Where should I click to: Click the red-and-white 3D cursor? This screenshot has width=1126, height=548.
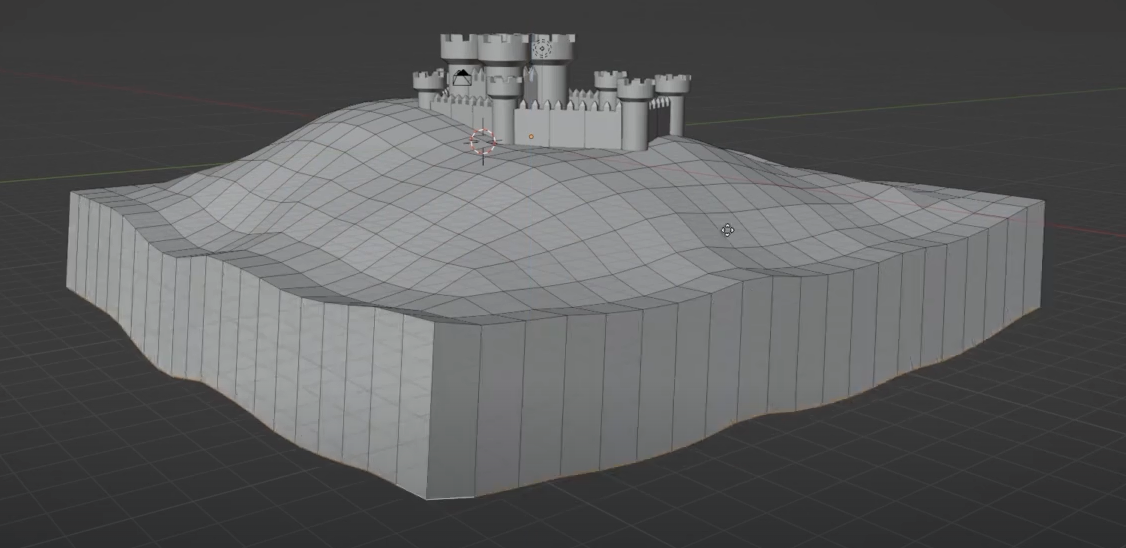point(483,142)
